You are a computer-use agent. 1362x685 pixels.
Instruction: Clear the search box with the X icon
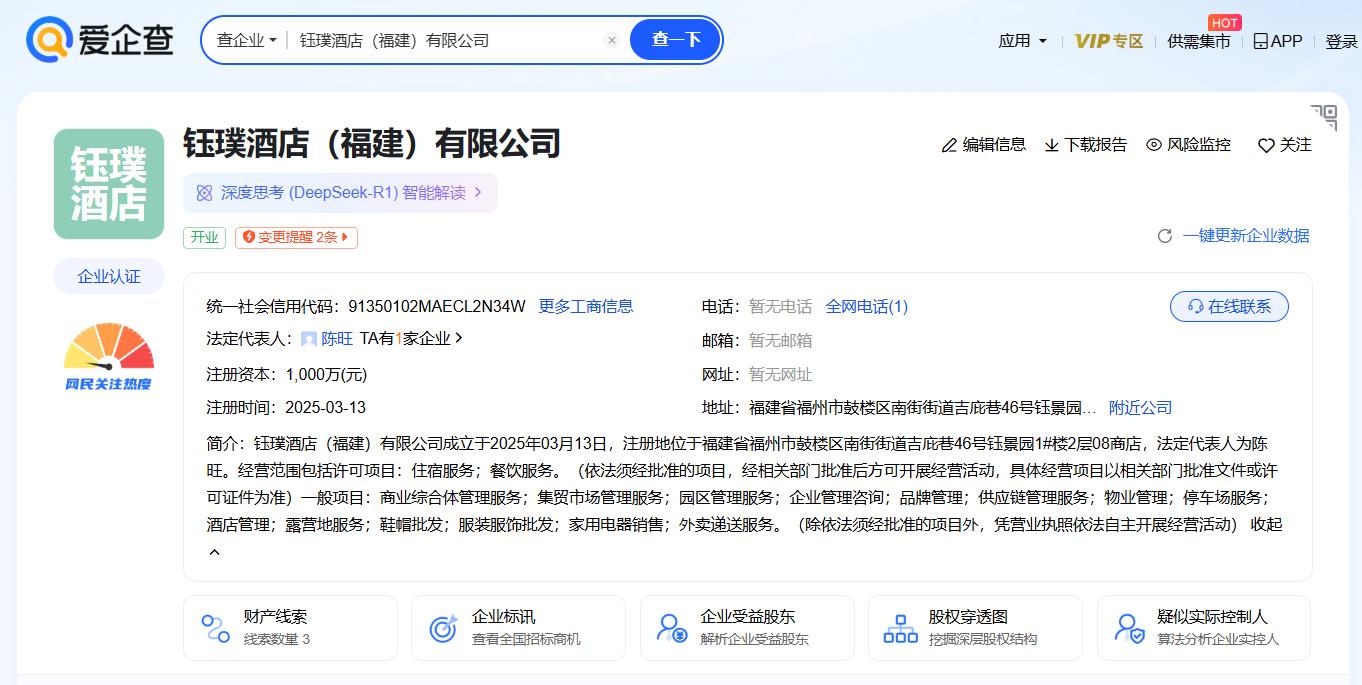[612, 40]
